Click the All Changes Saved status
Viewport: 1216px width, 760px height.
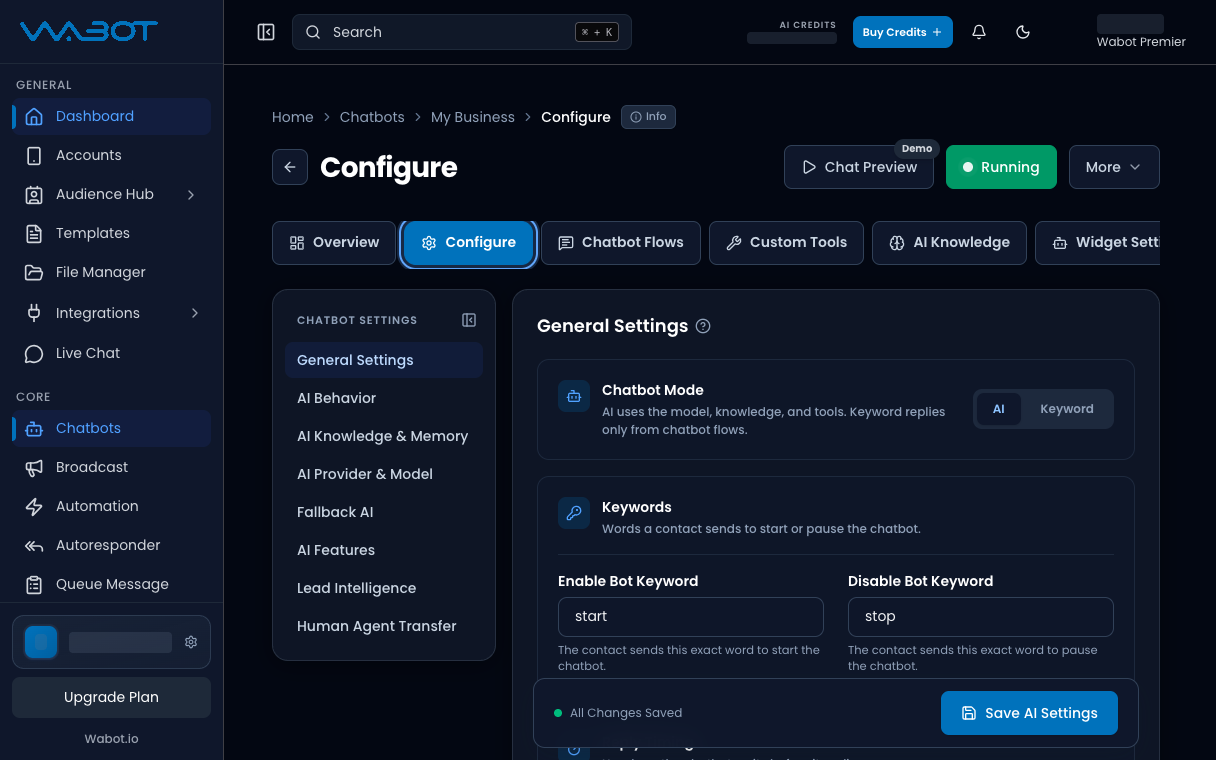click(x=618, y=713)
